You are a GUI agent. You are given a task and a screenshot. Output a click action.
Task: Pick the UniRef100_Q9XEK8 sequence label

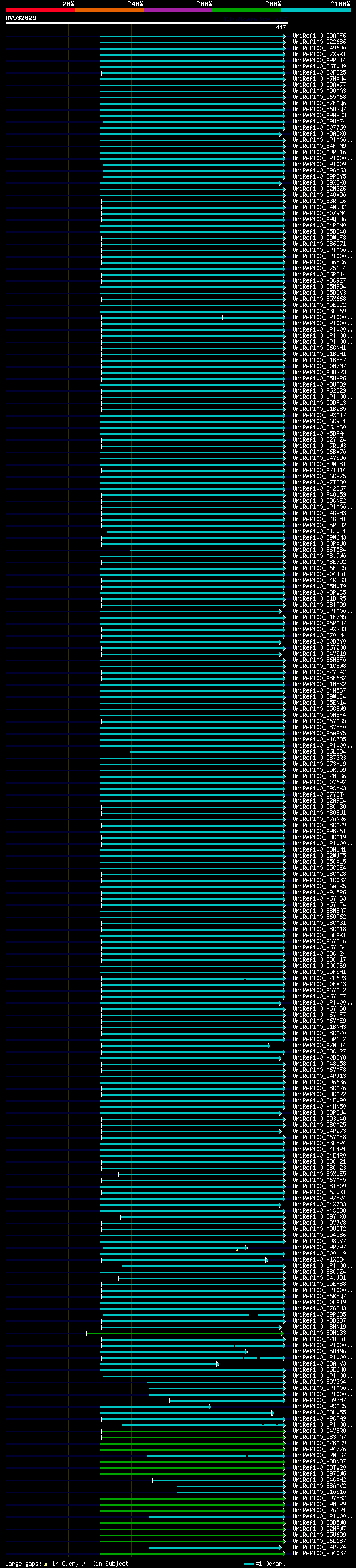(319, 182)
